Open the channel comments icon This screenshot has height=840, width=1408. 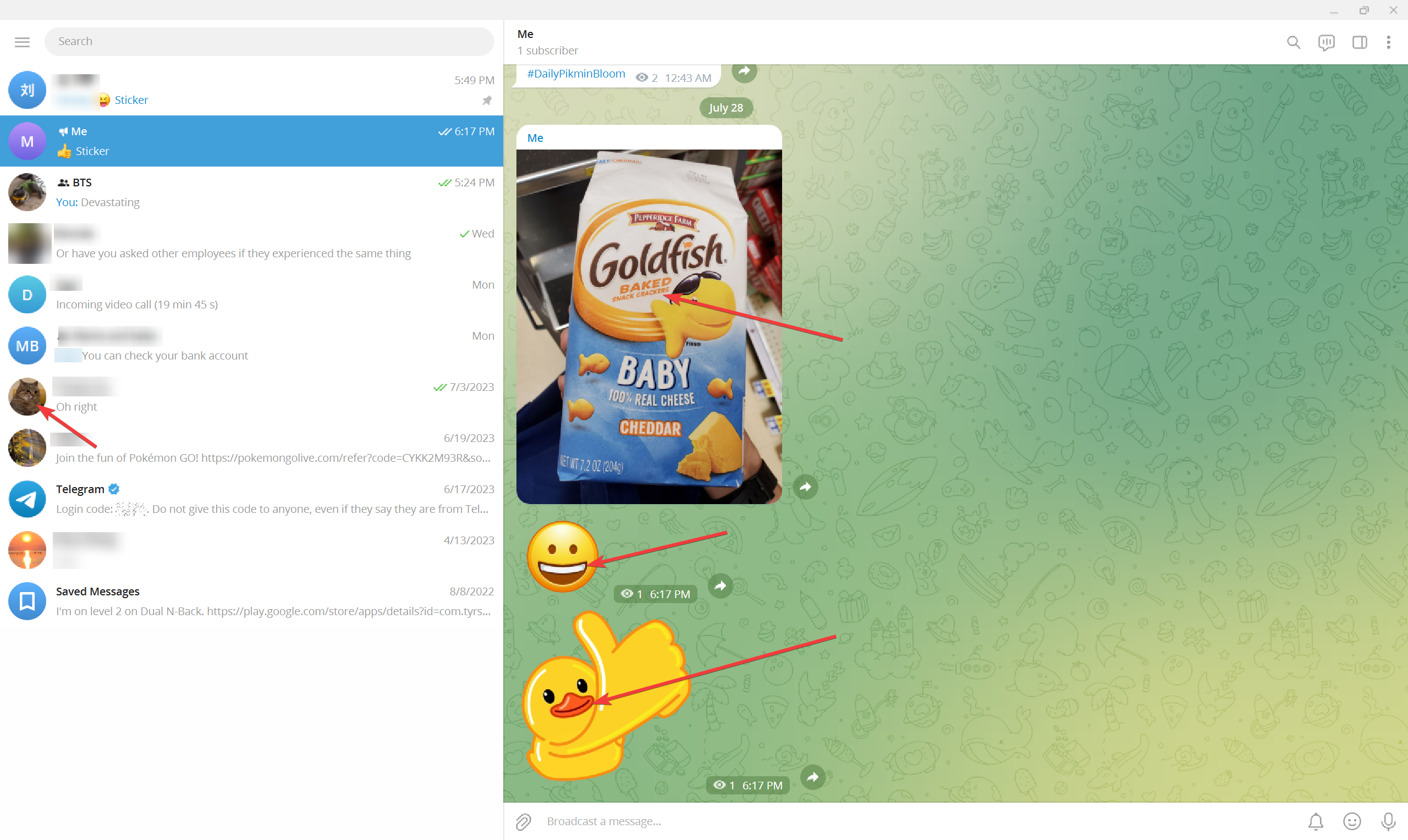(1327, 42)
